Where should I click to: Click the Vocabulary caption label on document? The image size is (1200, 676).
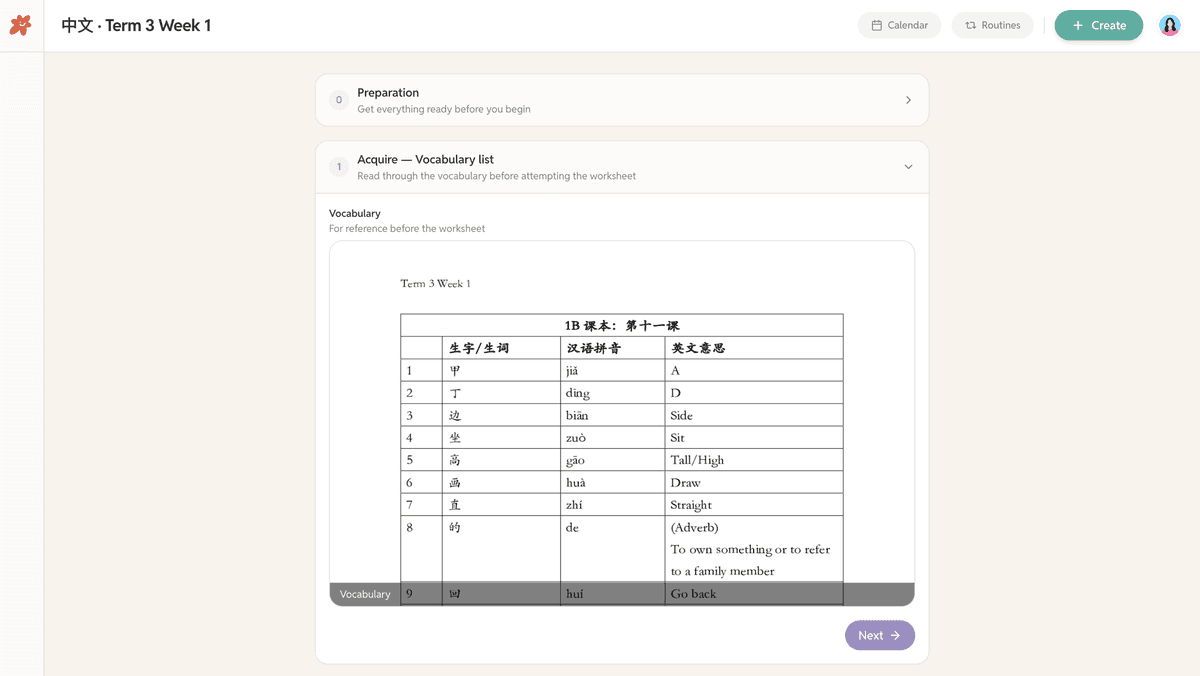click(x=365, y=594)
